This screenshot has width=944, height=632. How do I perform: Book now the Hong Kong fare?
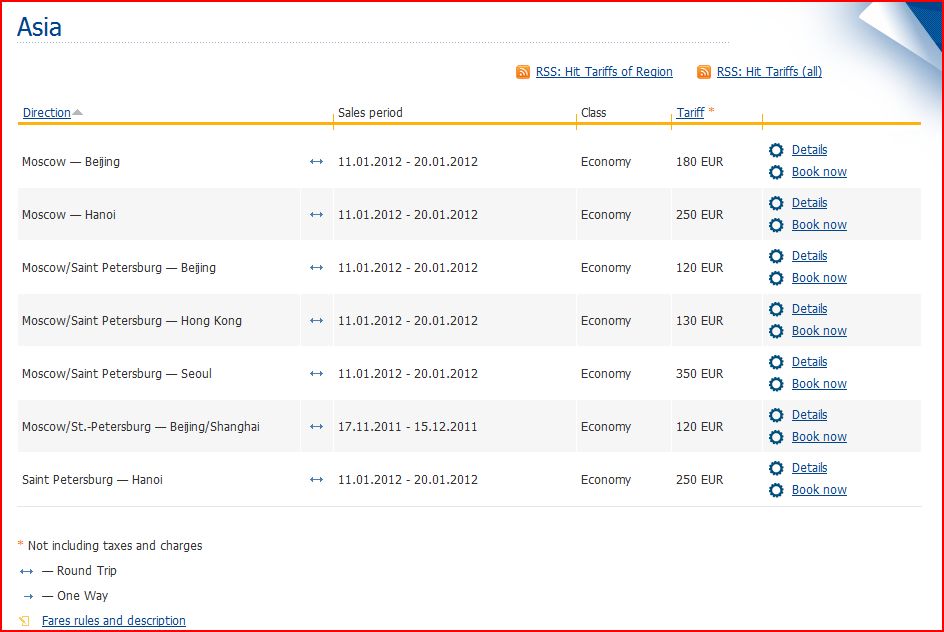coord(819,331)
